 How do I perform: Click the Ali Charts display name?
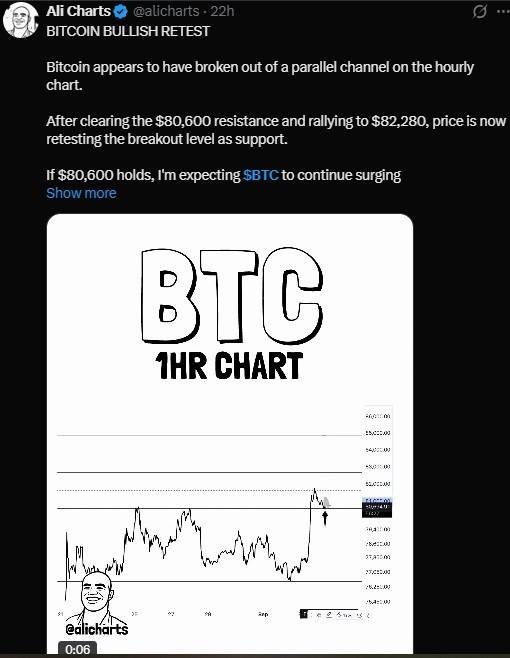coord(78,11)
